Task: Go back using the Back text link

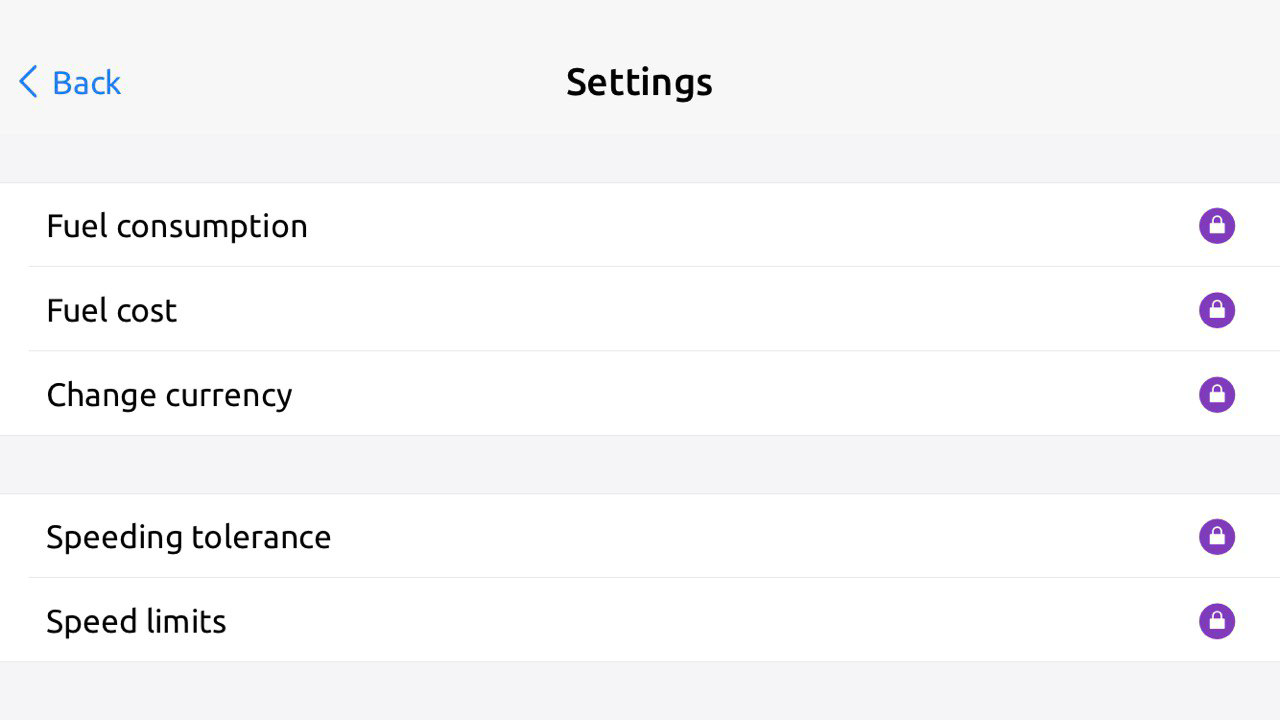Action: [86, 82]
